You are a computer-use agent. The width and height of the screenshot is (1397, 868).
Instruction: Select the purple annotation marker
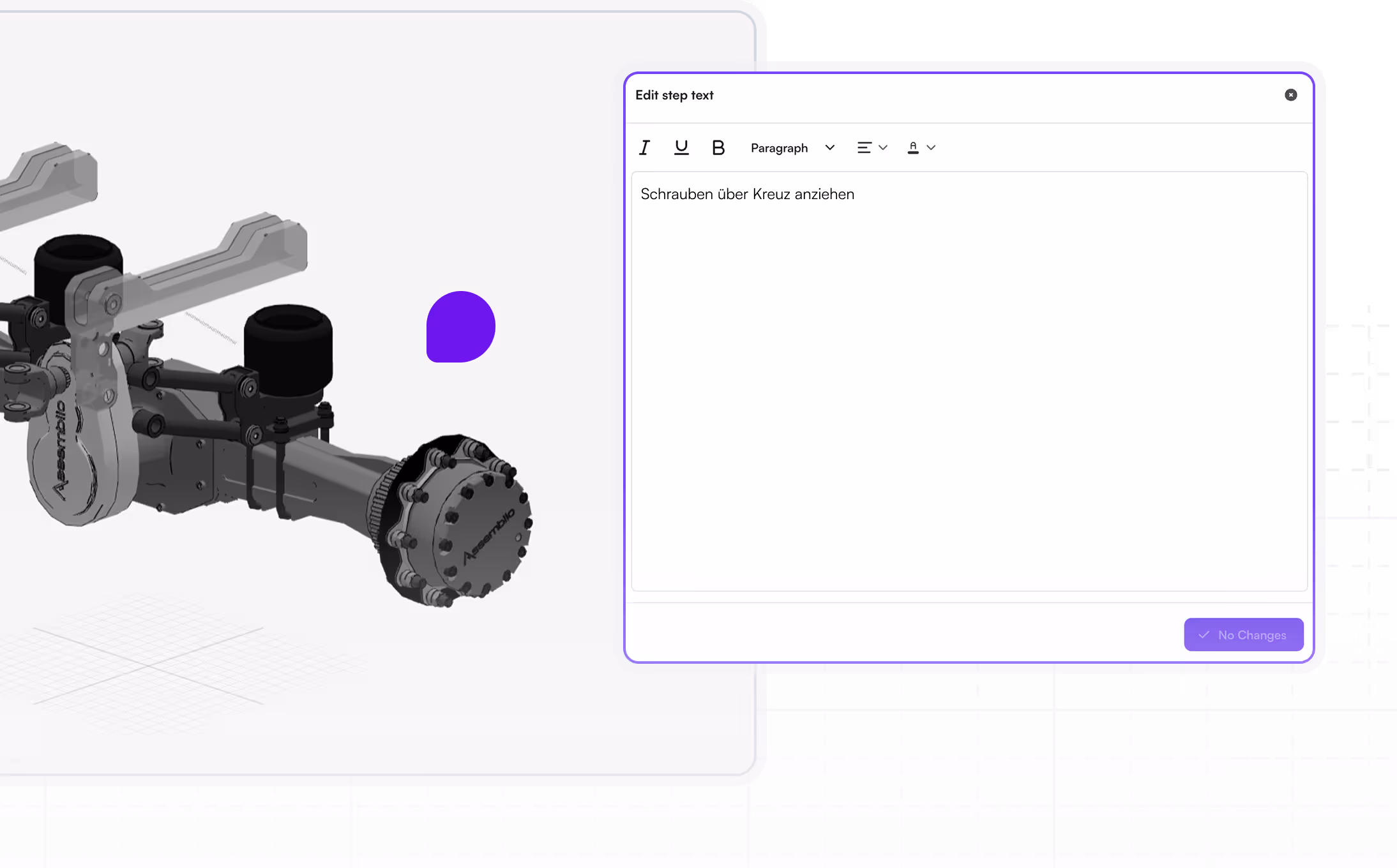point(460,327)
